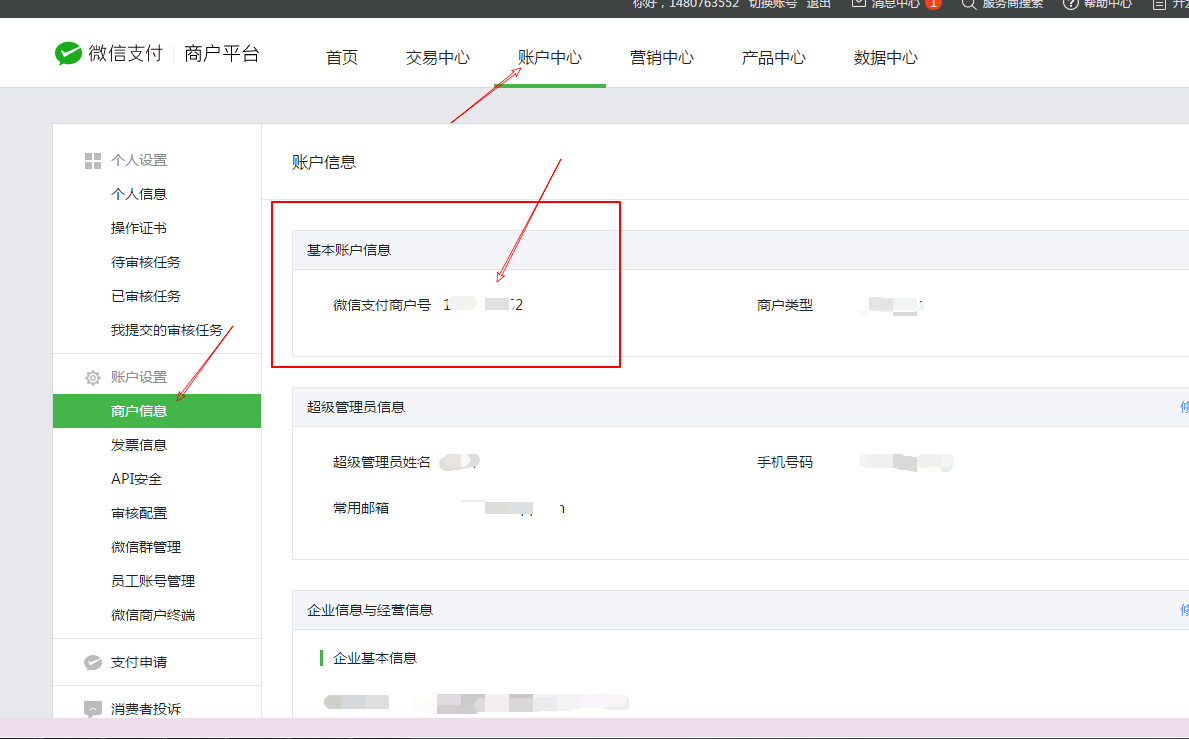Click 账户信息 page heading
This screenshot has height=739, width=1189.
pyautogui.click(x=324, y=162)
